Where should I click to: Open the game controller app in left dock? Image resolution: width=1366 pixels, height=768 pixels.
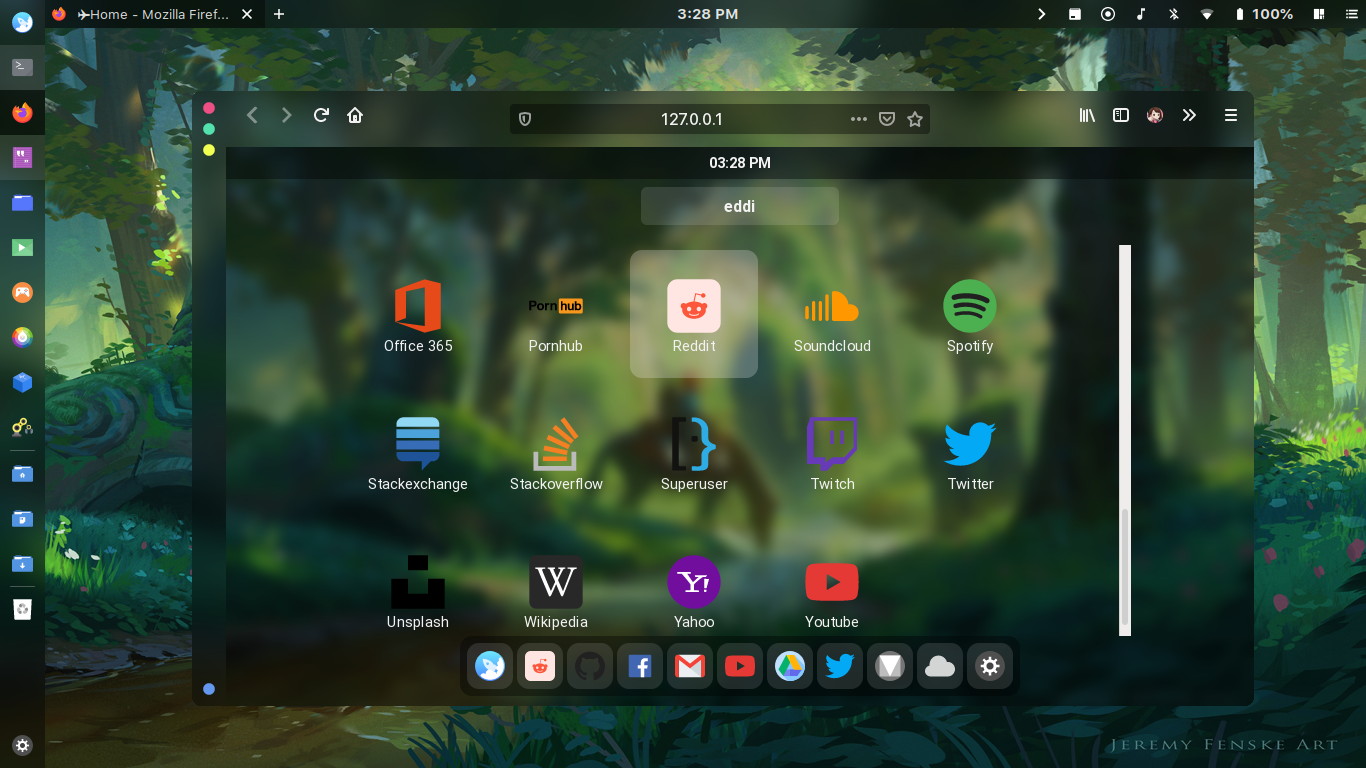click(22, 292)
